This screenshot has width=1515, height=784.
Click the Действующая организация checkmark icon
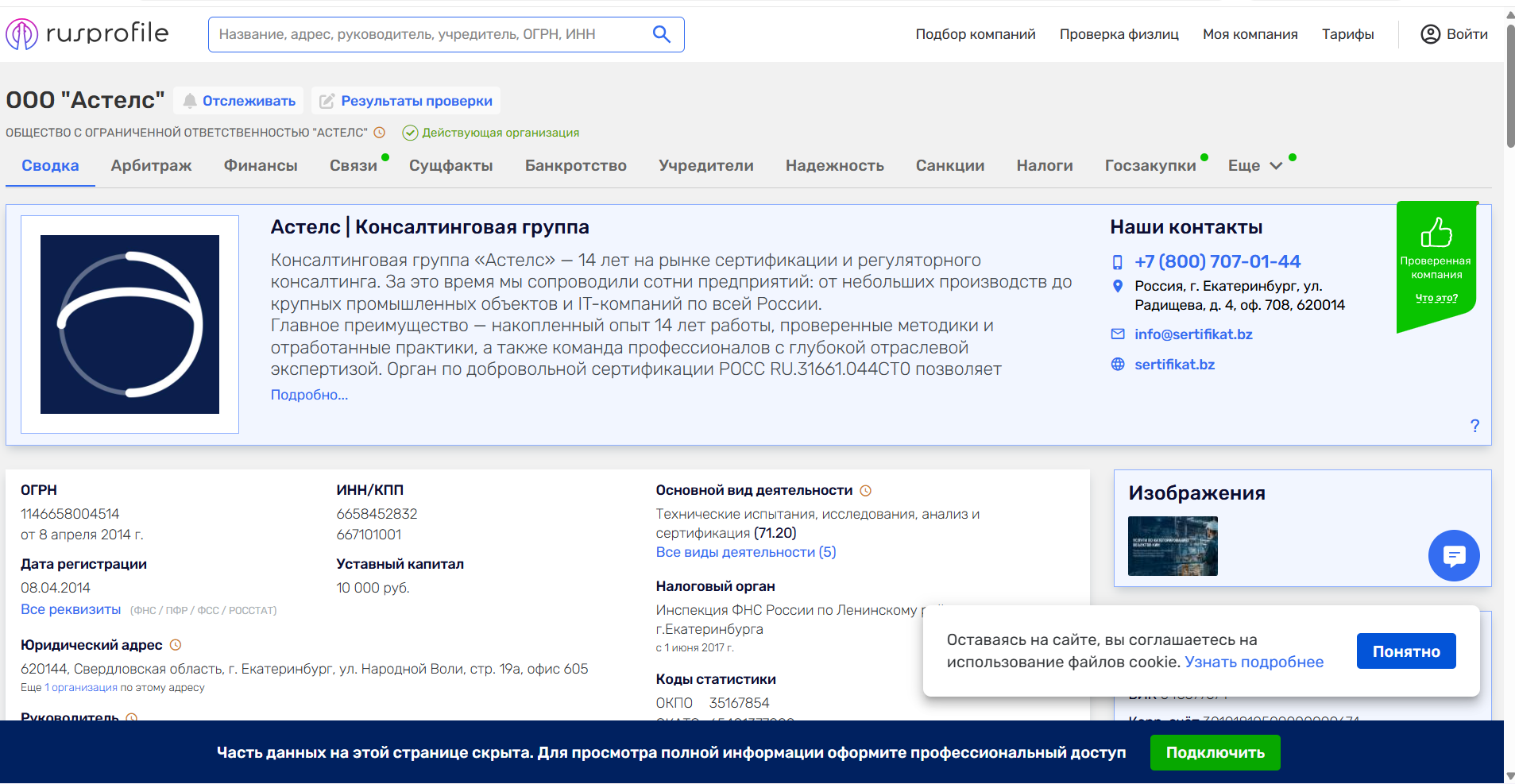(410, 133)
